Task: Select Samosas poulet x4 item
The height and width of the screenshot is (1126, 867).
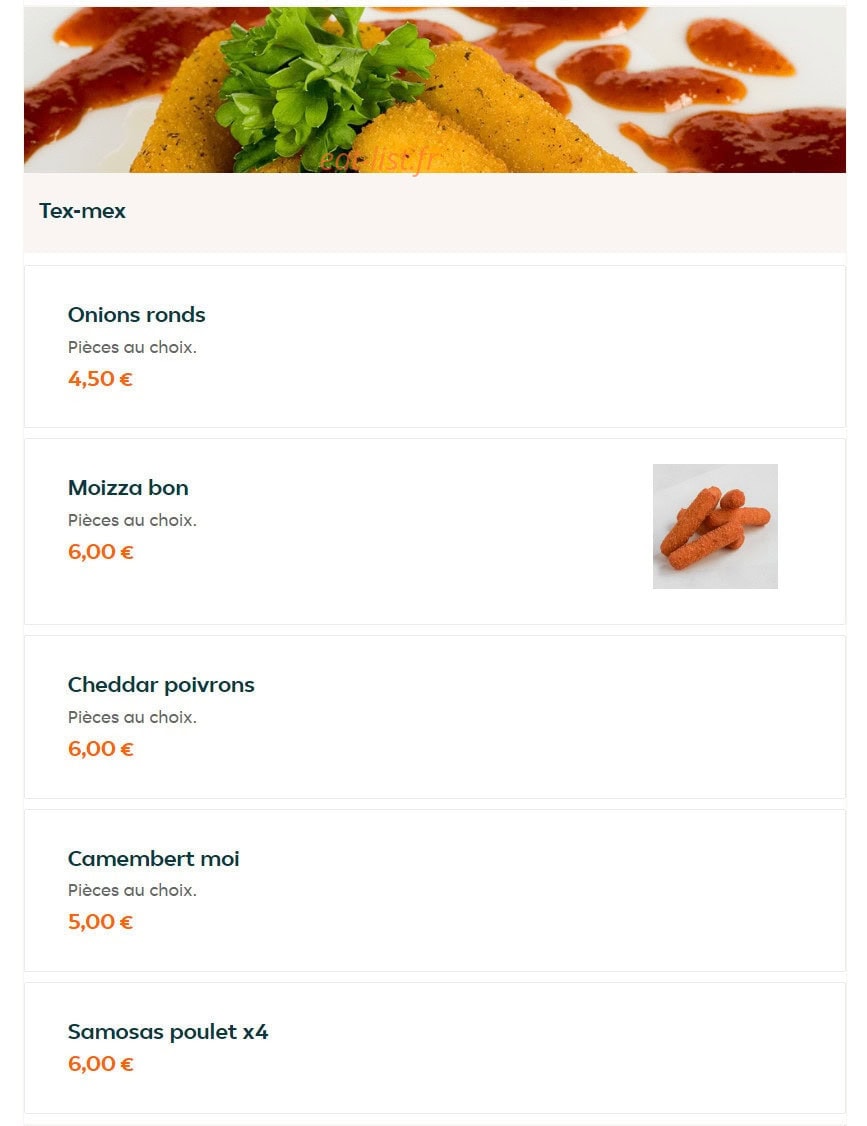Action: click(435, 1048)
